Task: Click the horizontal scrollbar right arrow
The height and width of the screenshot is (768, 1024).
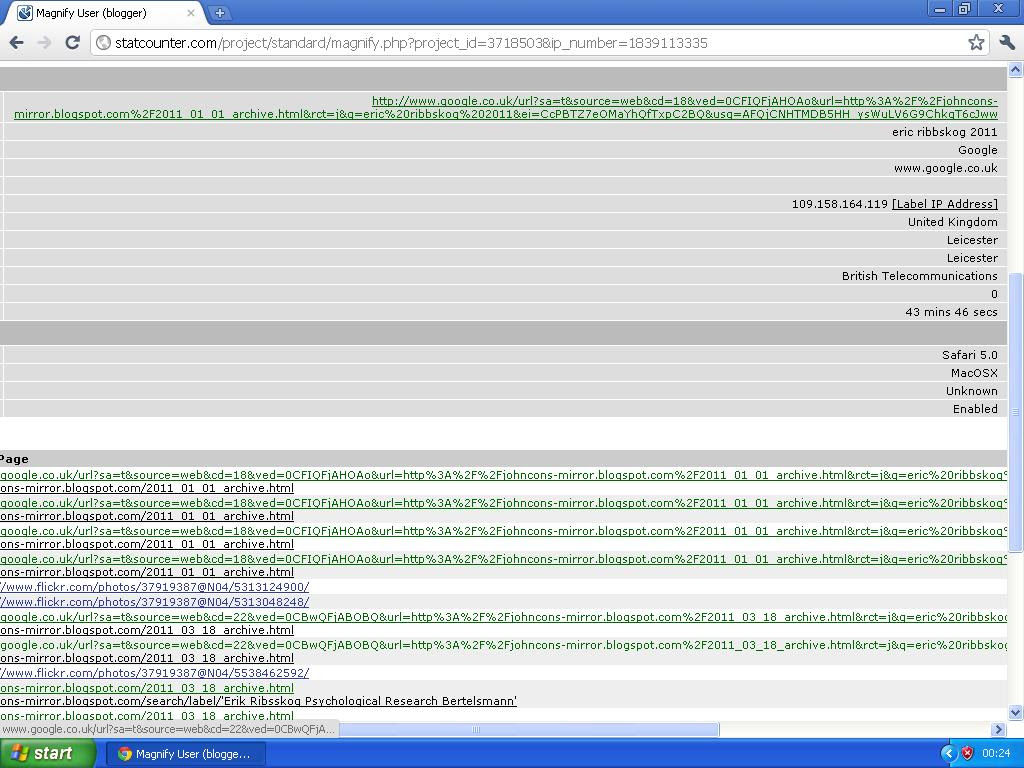Action: tap(998, 729)
